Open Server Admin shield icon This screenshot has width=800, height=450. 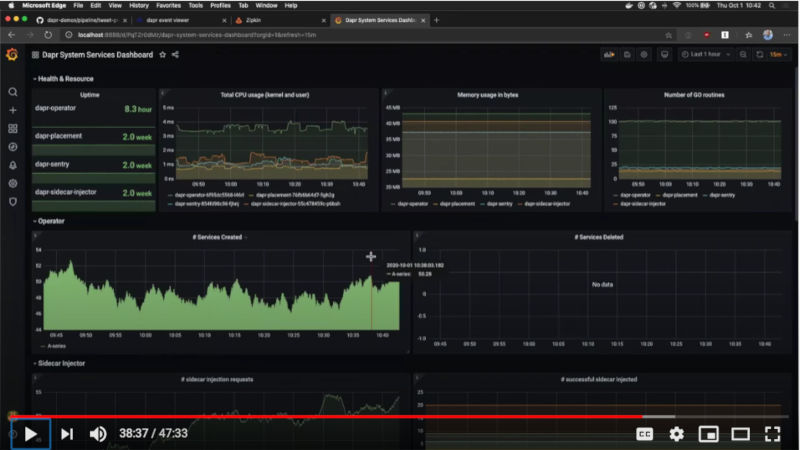tap(13, 202)
